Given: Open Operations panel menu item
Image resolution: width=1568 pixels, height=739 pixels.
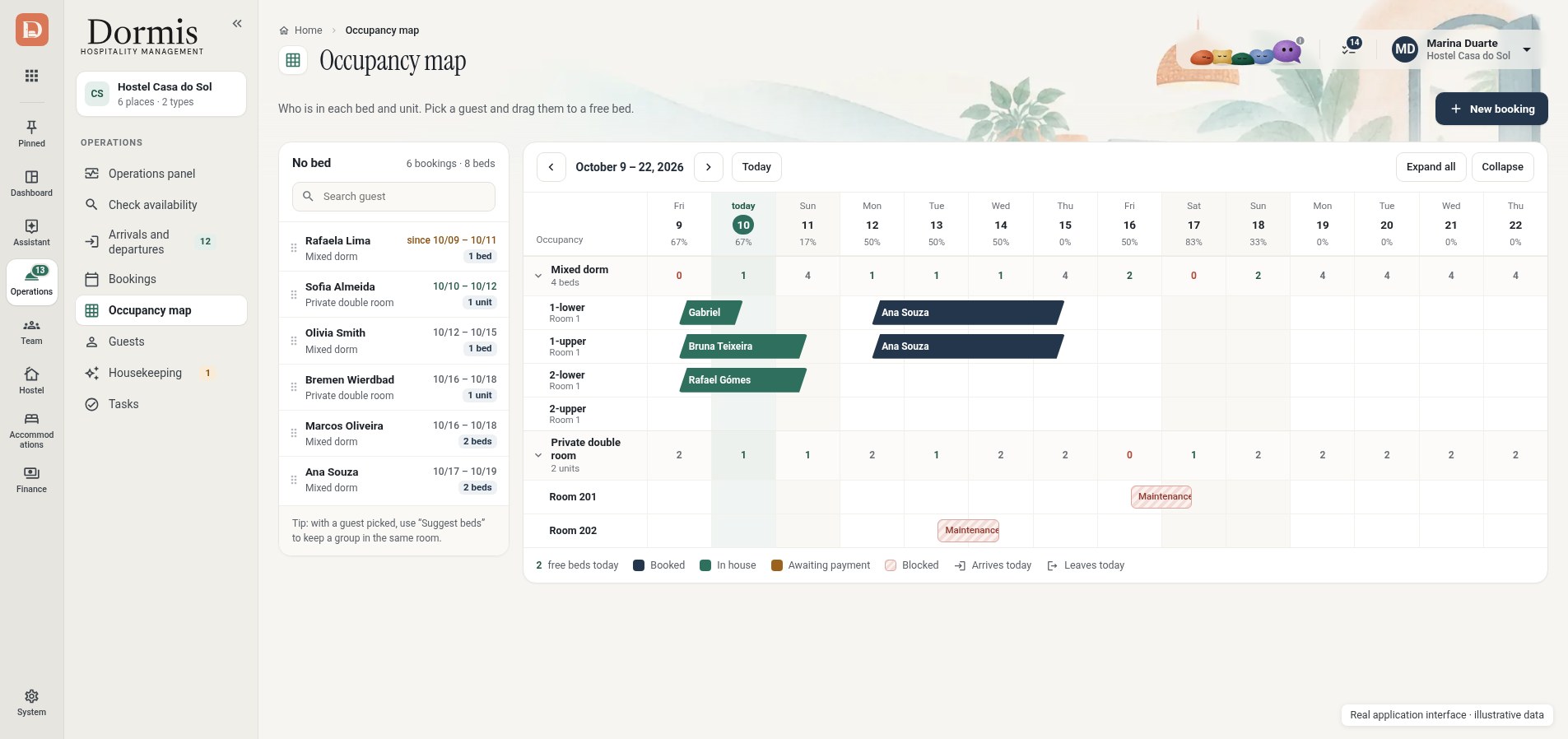Looking at the screenshot, I should [x=161, y=174].
